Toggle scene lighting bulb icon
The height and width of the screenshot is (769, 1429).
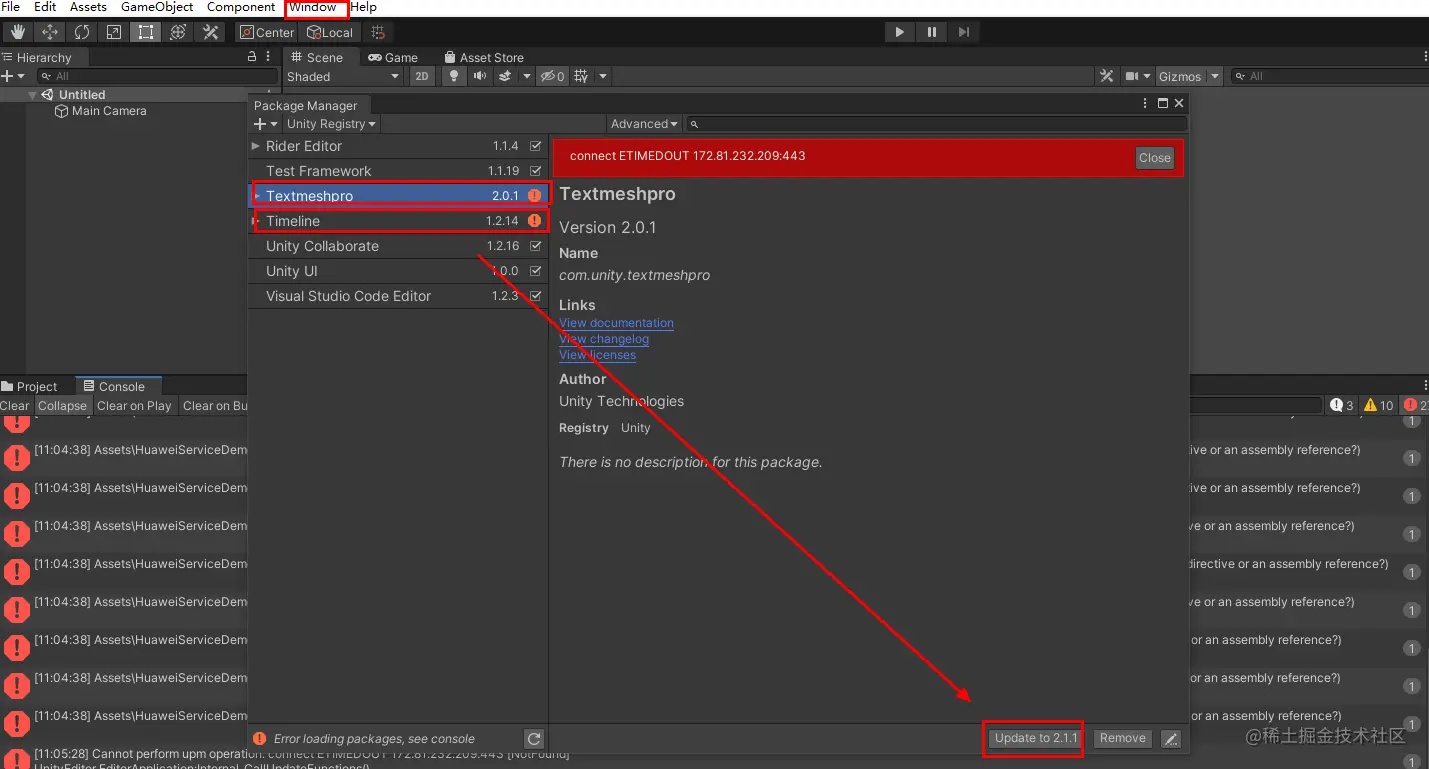pyautogui.click(x=454, y=76)
